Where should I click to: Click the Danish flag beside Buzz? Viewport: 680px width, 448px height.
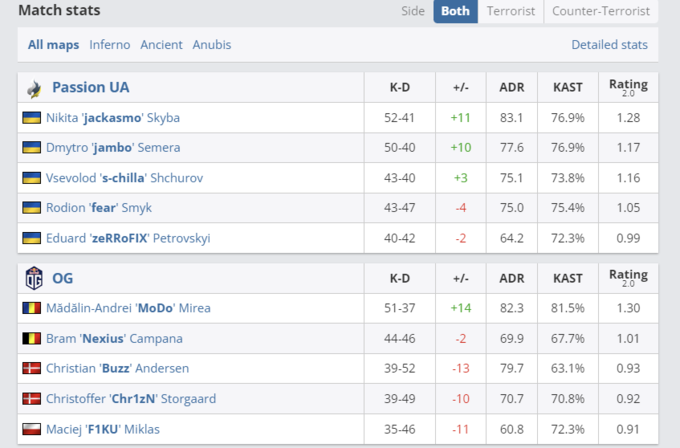(x=32, y=368)
